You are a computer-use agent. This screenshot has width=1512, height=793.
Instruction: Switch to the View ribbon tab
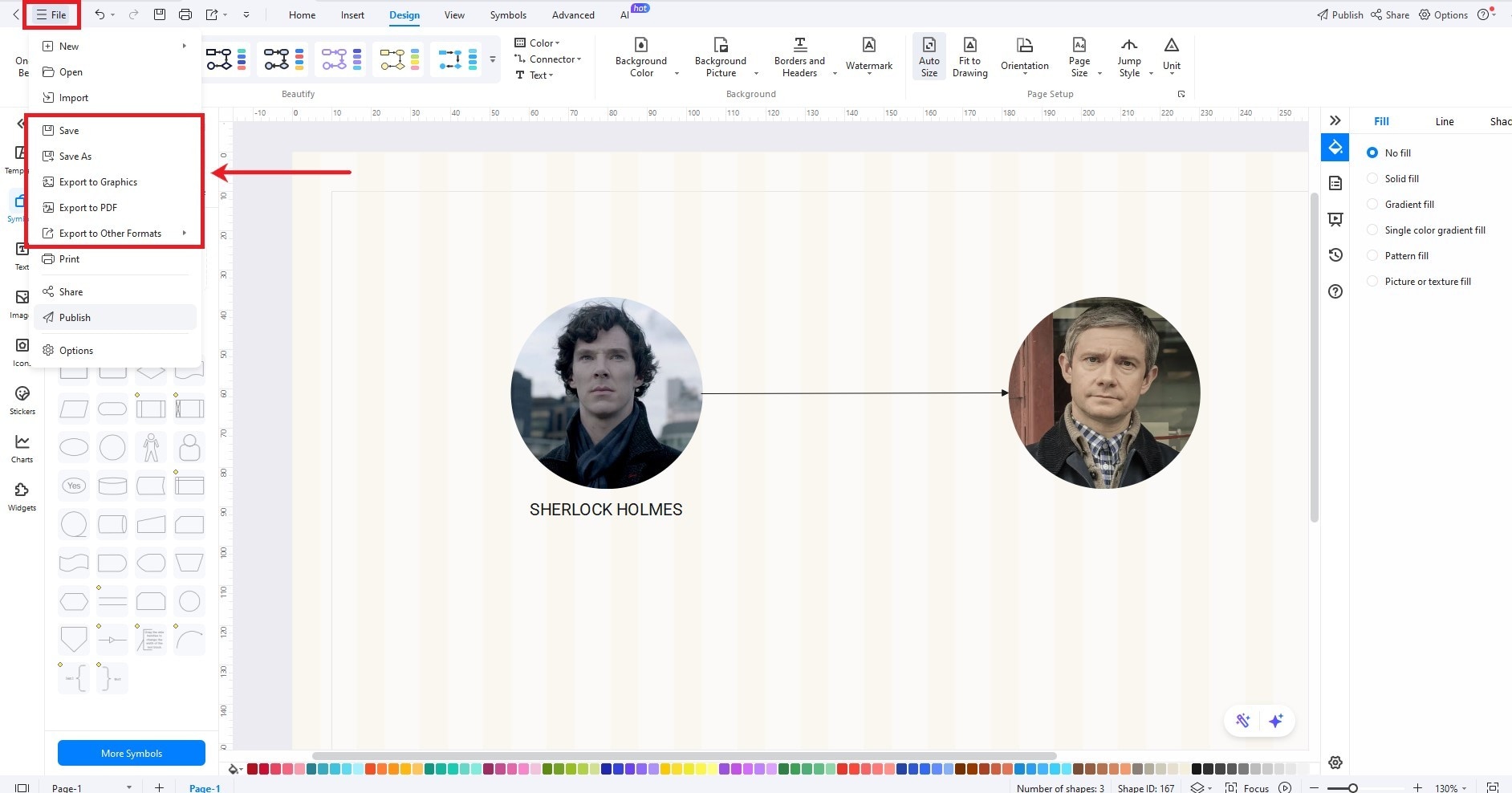click(454, 15)
